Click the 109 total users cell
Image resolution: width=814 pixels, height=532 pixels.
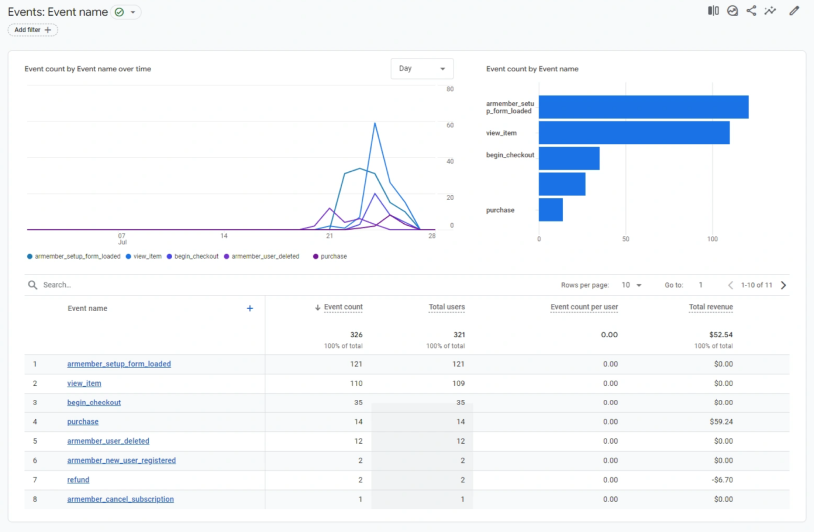(x=458, y=383)
